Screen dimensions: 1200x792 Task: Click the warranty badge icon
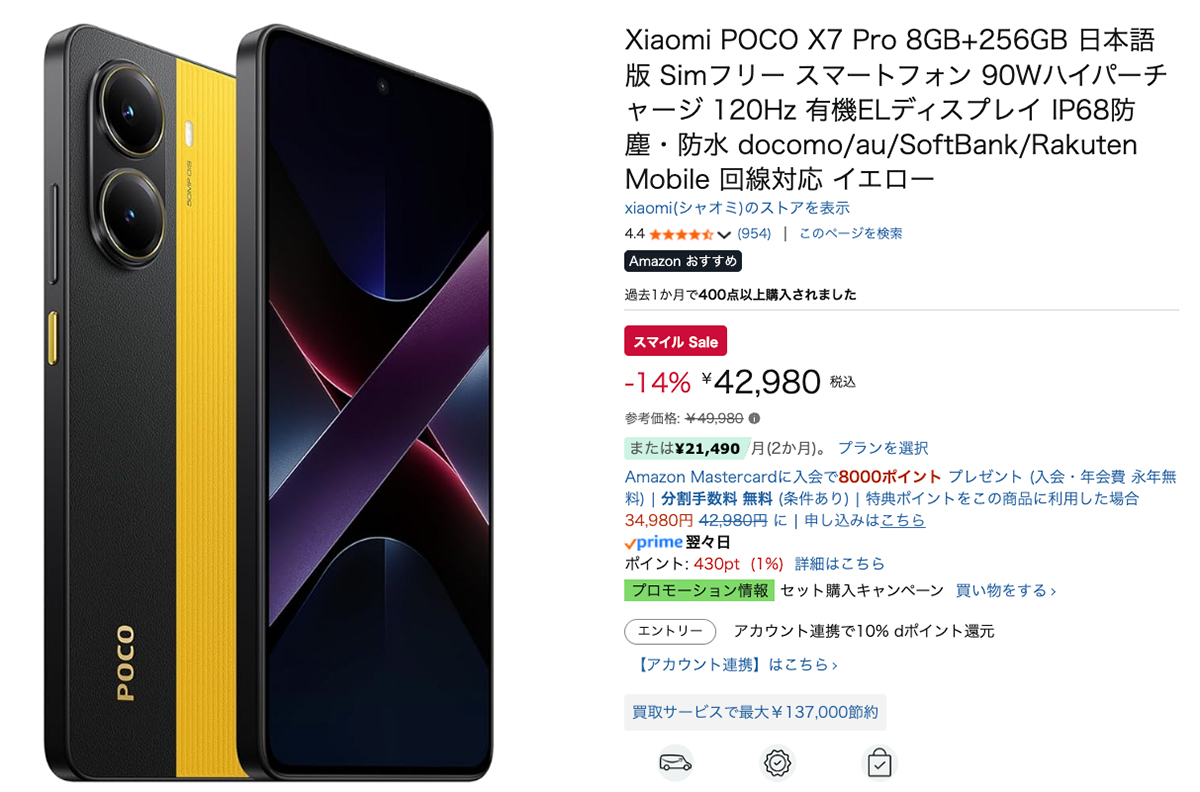click(x=777, y=763)
